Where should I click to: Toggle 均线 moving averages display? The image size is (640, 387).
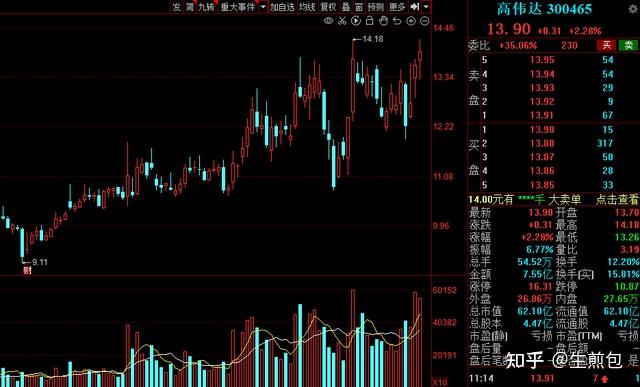pos(307,7)
